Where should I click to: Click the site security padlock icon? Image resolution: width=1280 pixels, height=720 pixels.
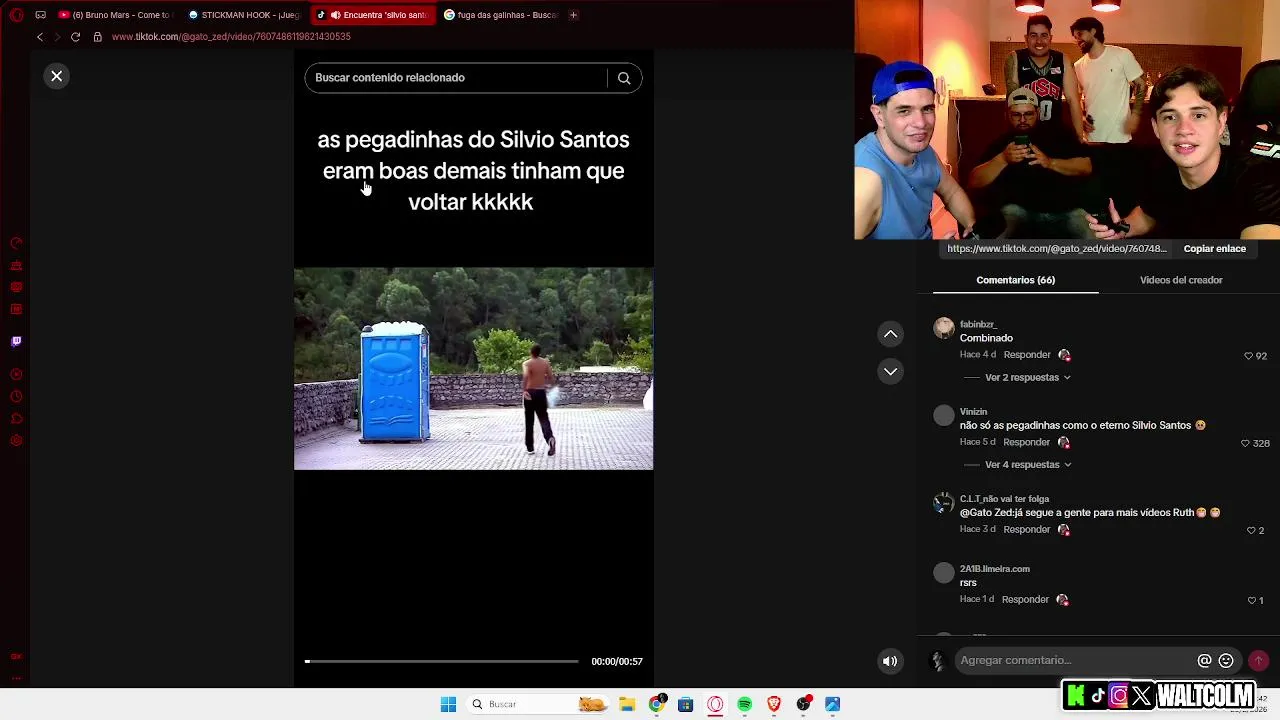tap(97, 37)
